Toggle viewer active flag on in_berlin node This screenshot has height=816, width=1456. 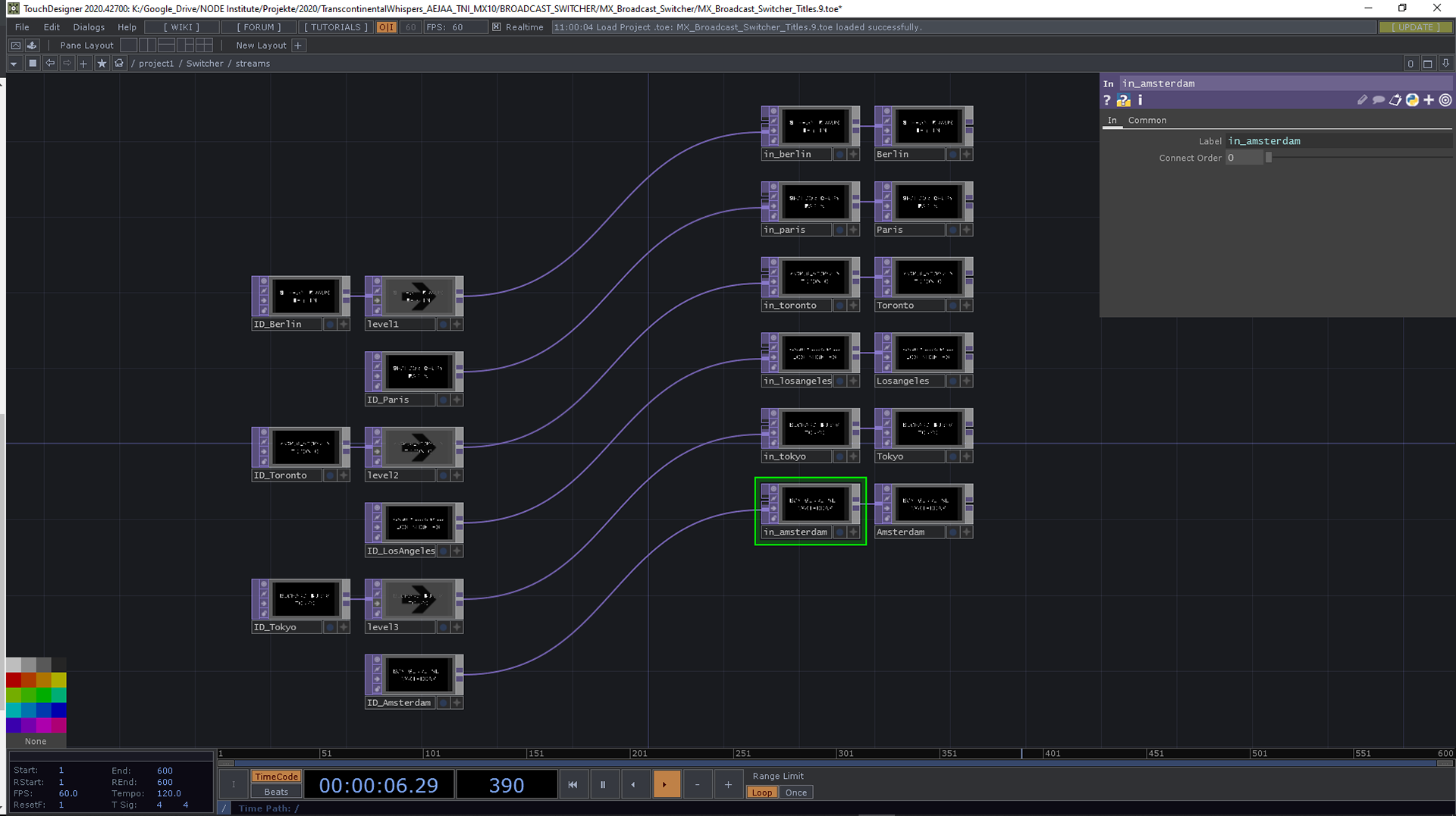[839, 154]
